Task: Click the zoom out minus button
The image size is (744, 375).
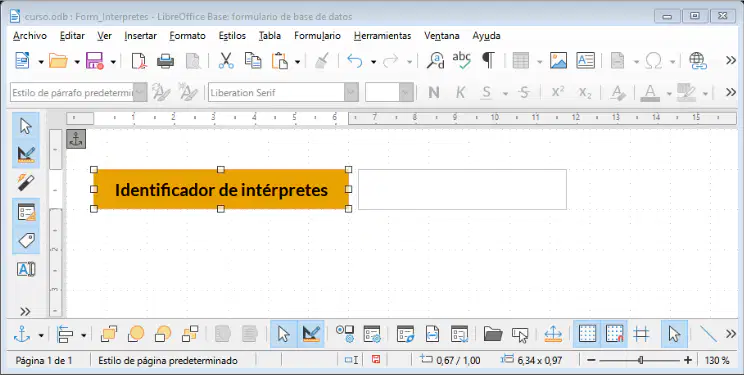Action: point(591,360)
